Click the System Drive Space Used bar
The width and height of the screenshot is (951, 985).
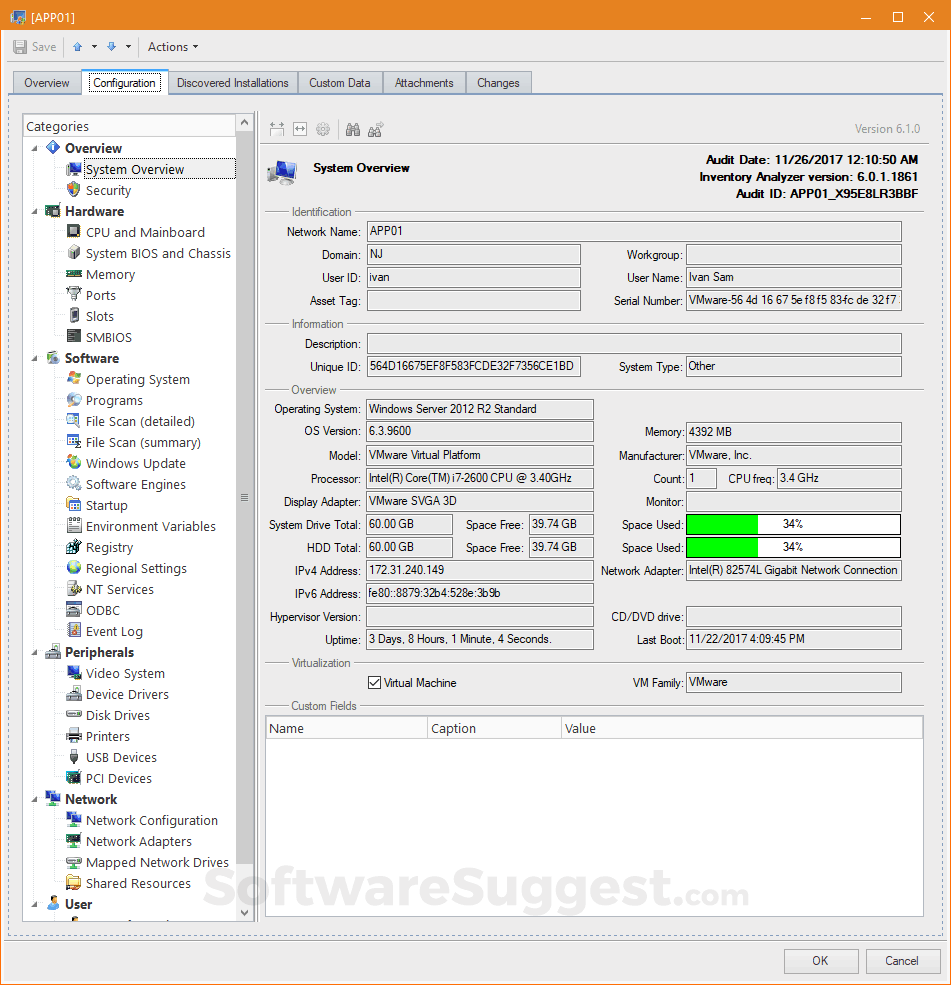793,524
